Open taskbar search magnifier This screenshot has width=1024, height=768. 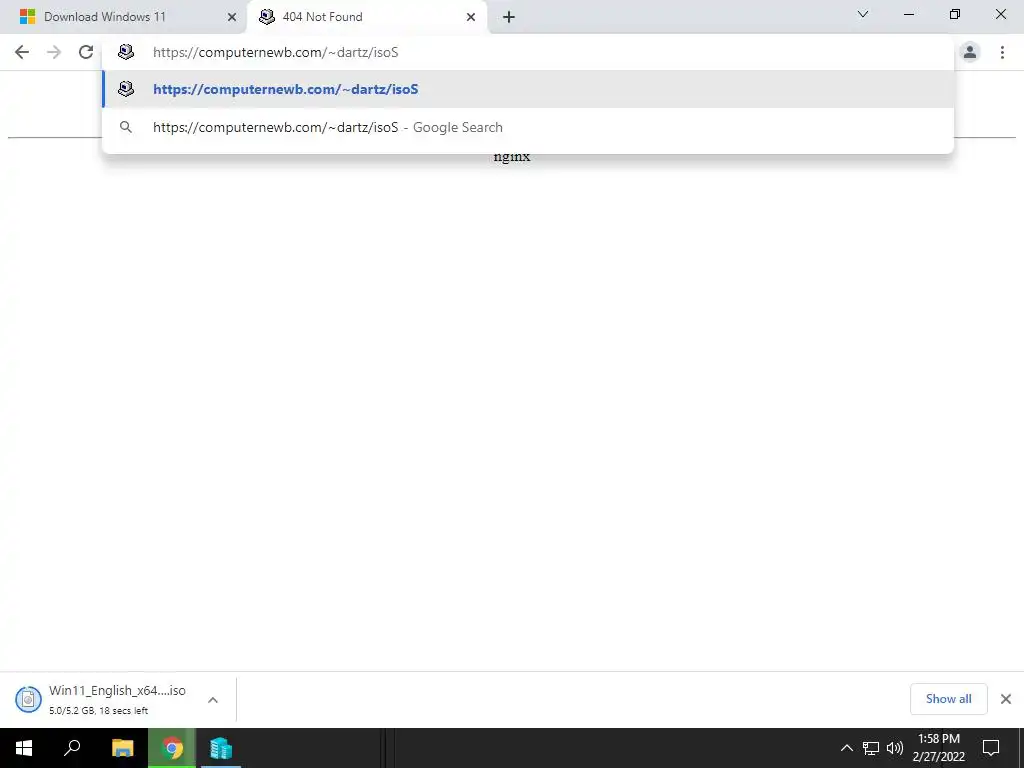pos(72,748)
